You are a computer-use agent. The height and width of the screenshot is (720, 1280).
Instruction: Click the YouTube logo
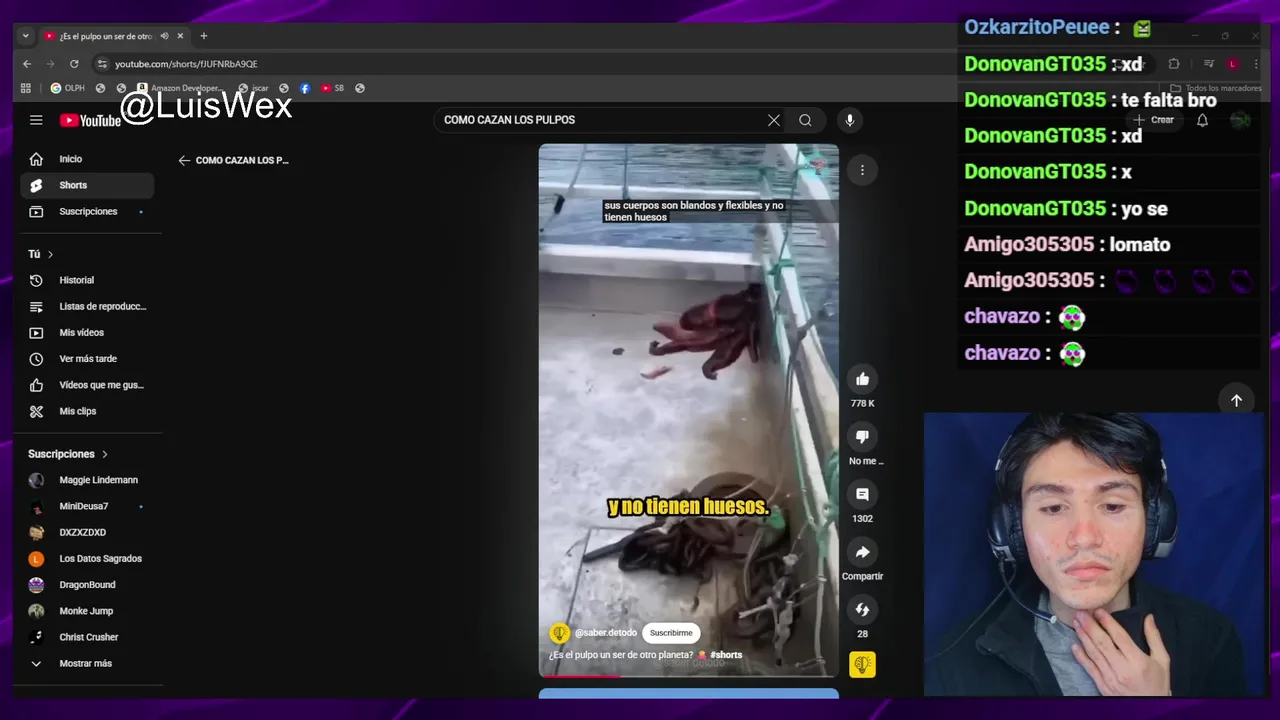pos(90,120)
